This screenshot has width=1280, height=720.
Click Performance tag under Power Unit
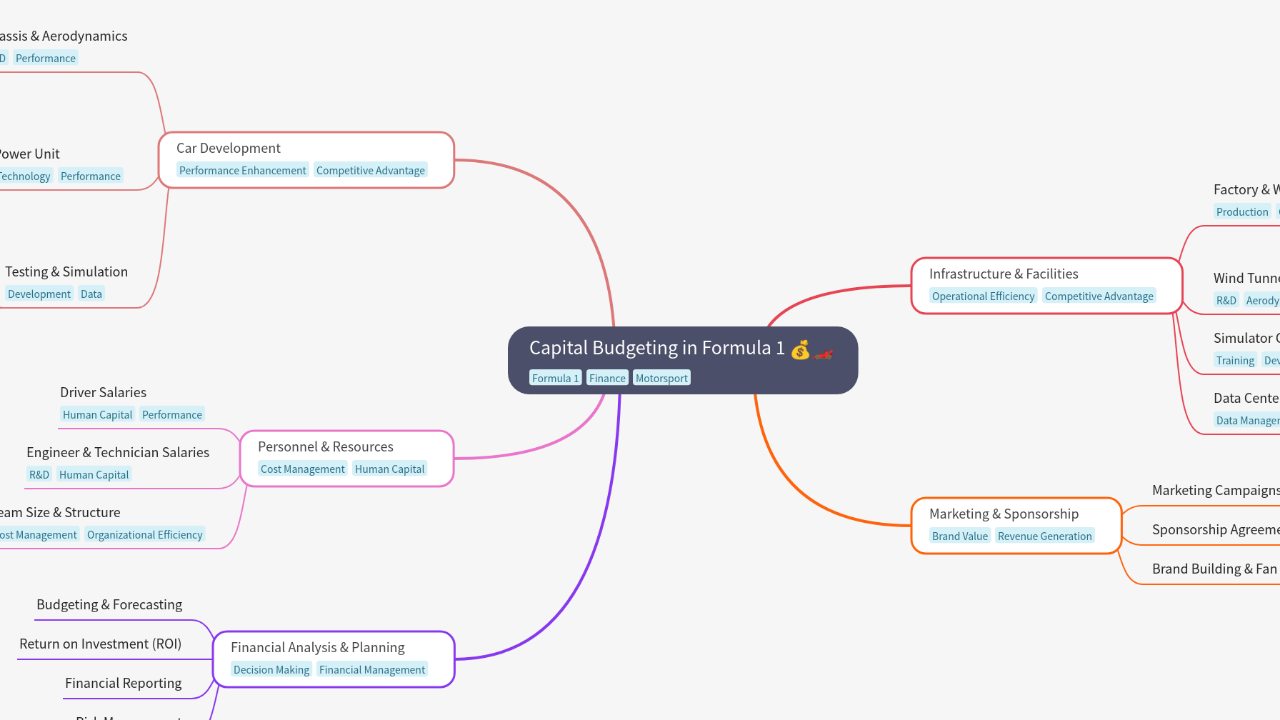[90, 176]
